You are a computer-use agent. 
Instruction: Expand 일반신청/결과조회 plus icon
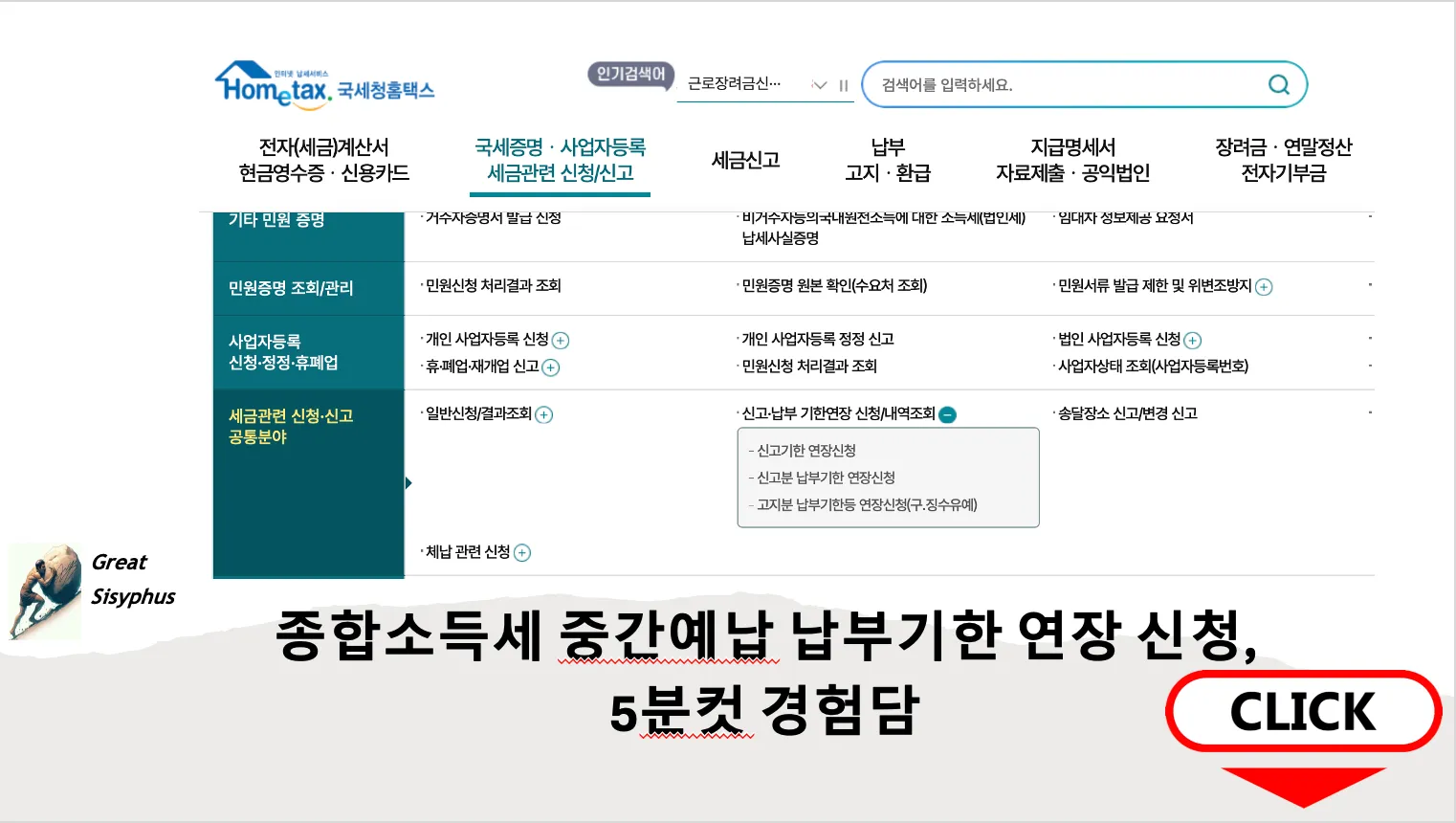[543, 414]
